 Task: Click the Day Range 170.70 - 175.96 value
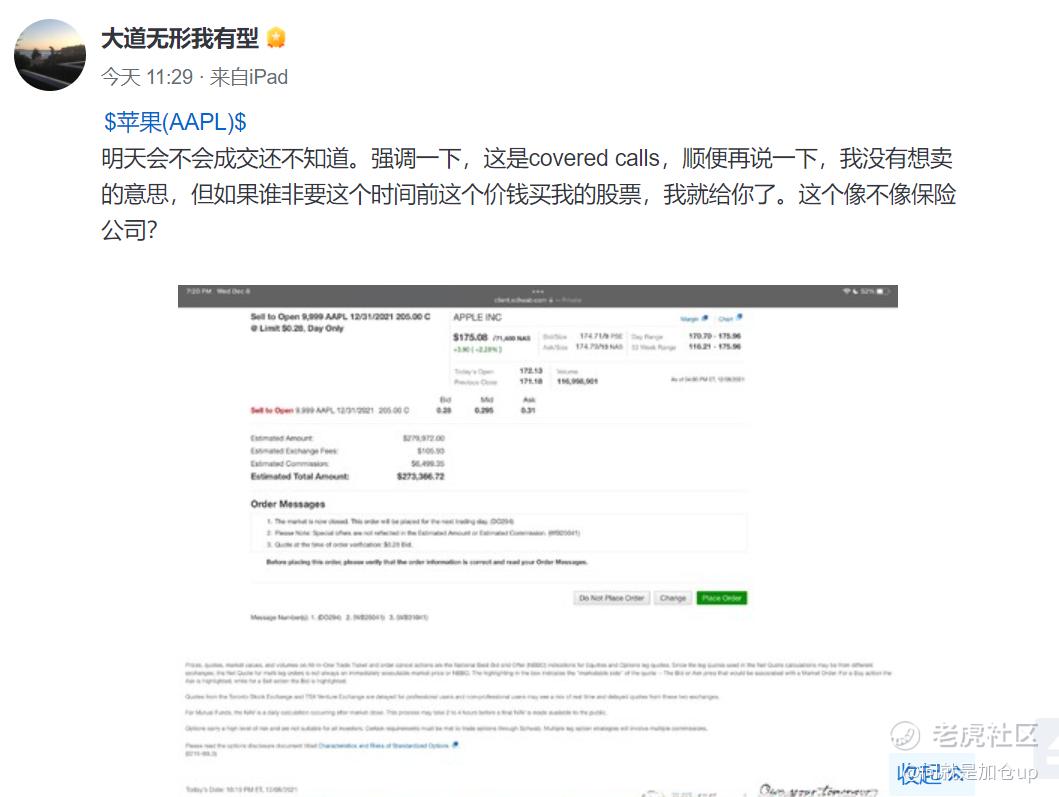click(715, 336)
